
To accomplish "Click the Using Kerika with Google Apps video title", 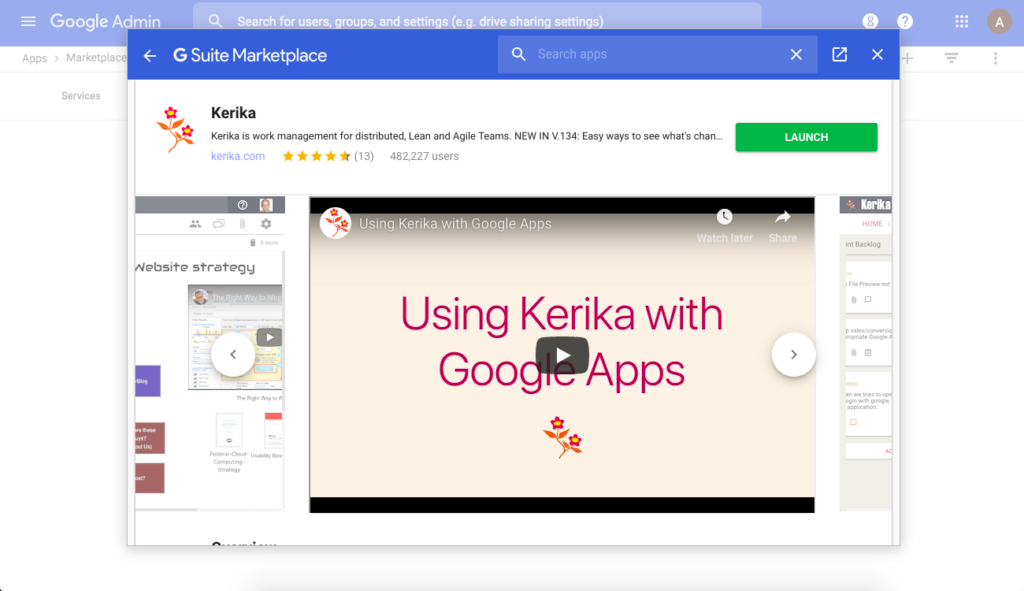I will click(455, 224).
